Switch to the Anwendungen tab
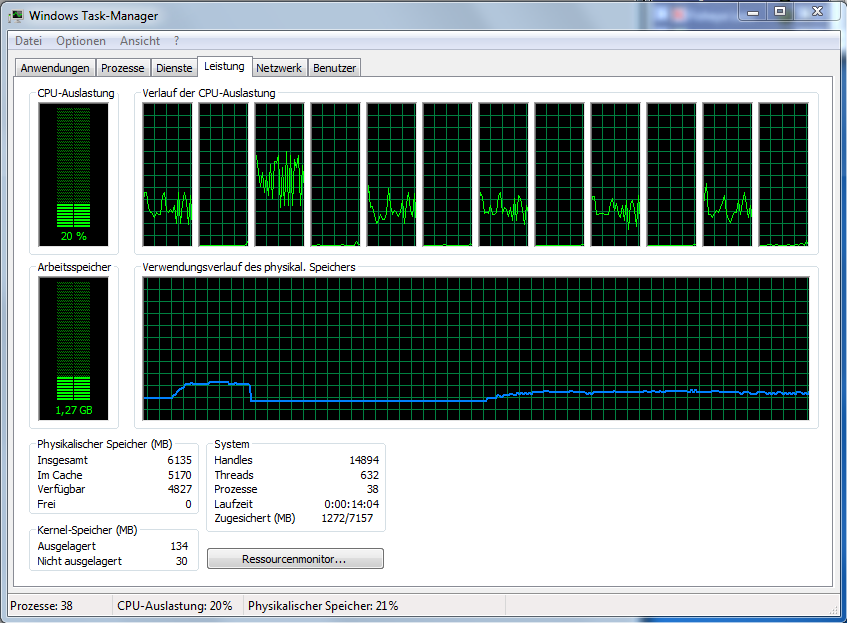Screen dimensions: 847x623 [56, 68]
